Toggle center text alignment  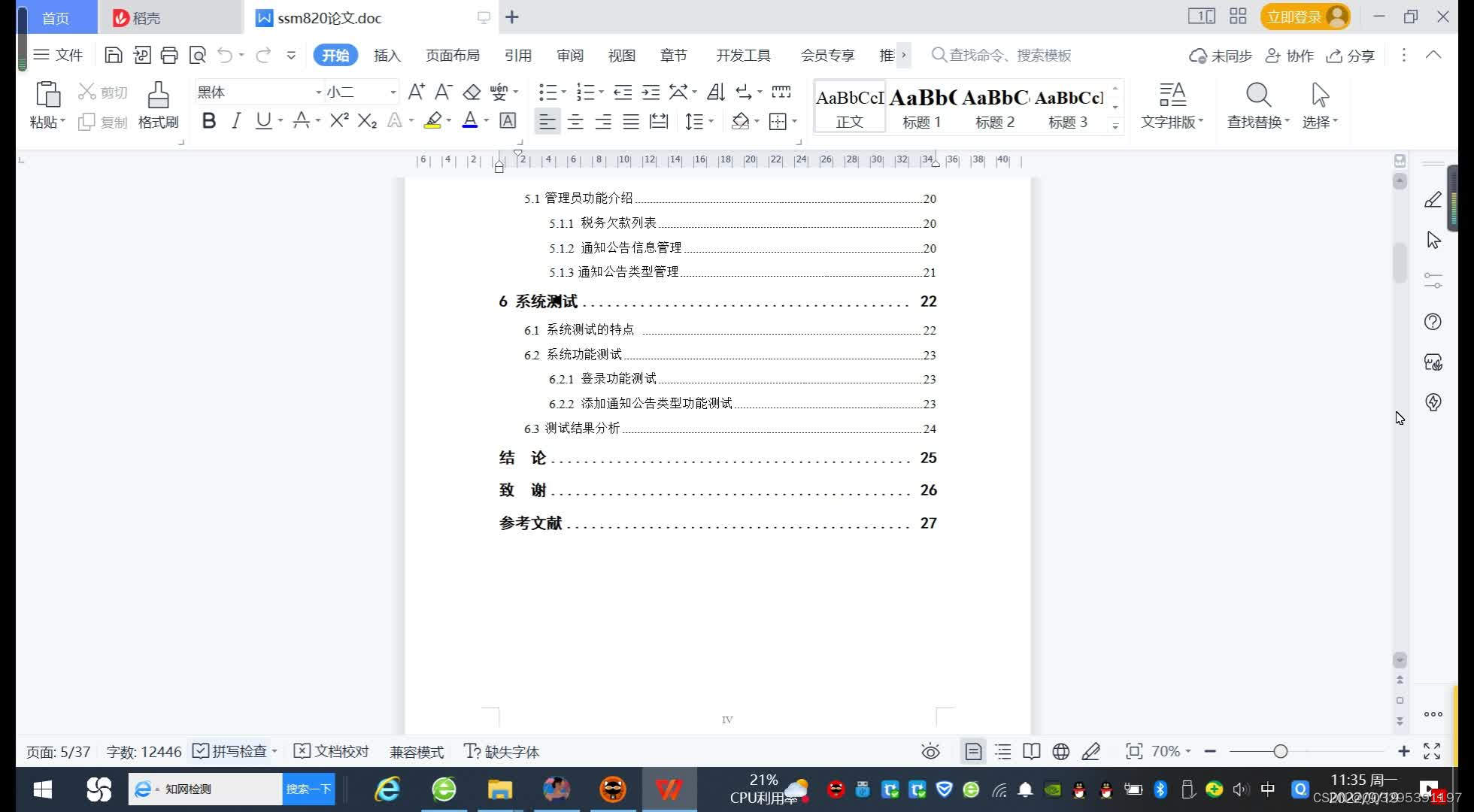coord(575,121)
